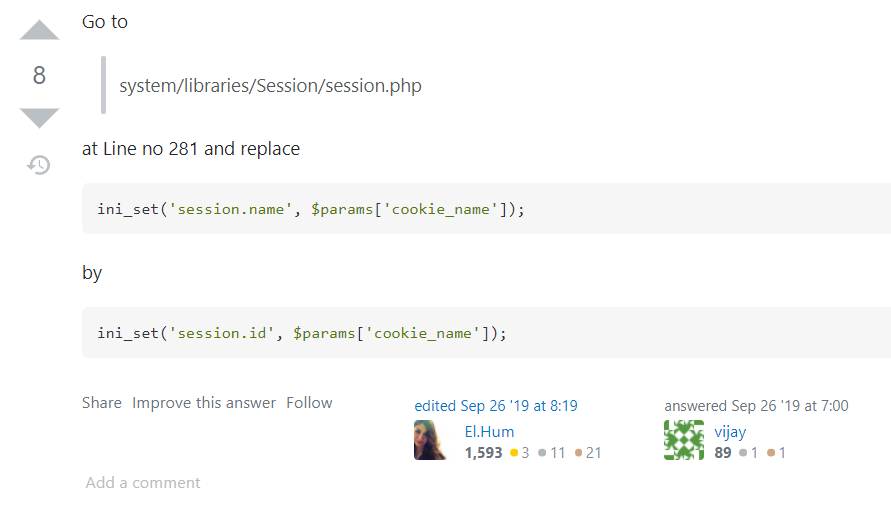
Task: Follow this answer
Action: click(309, 403)
